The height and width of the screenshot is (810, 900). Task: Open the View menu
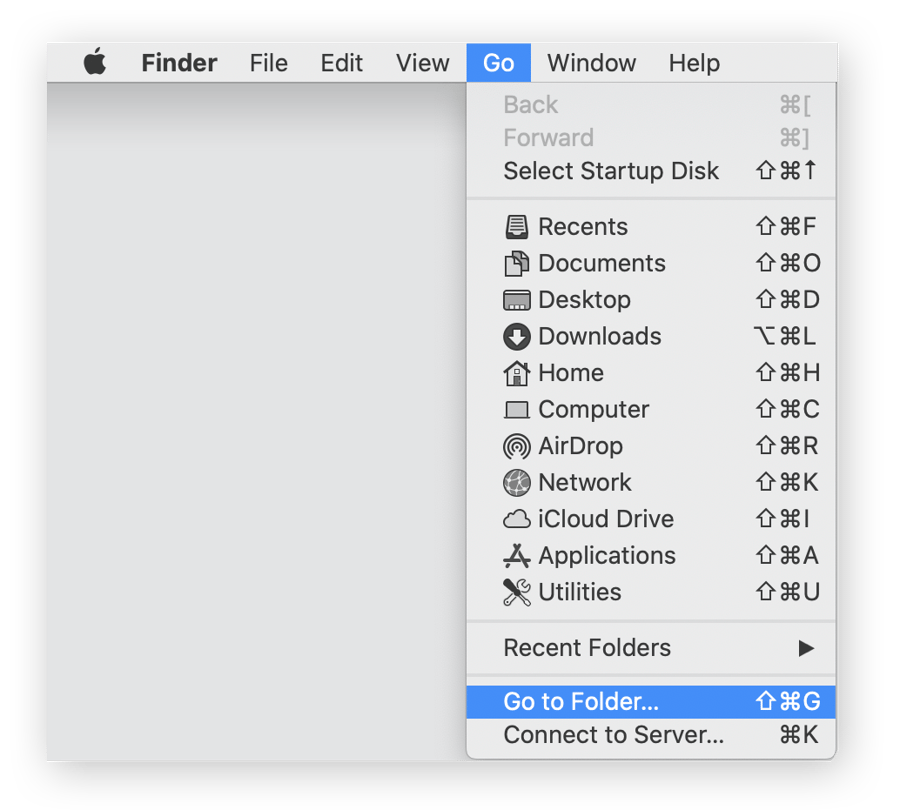point(422,63)
